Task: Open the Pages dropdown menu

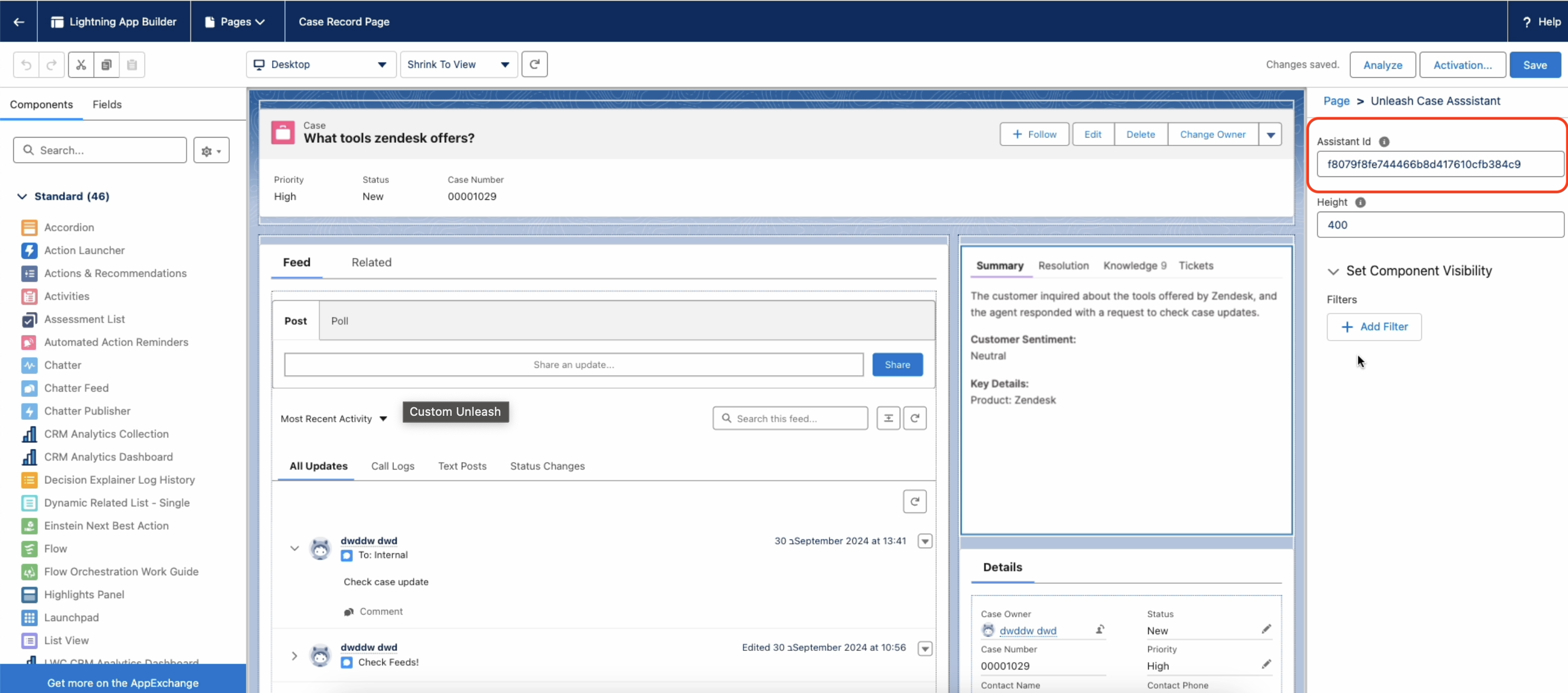Action: [237, 22]
